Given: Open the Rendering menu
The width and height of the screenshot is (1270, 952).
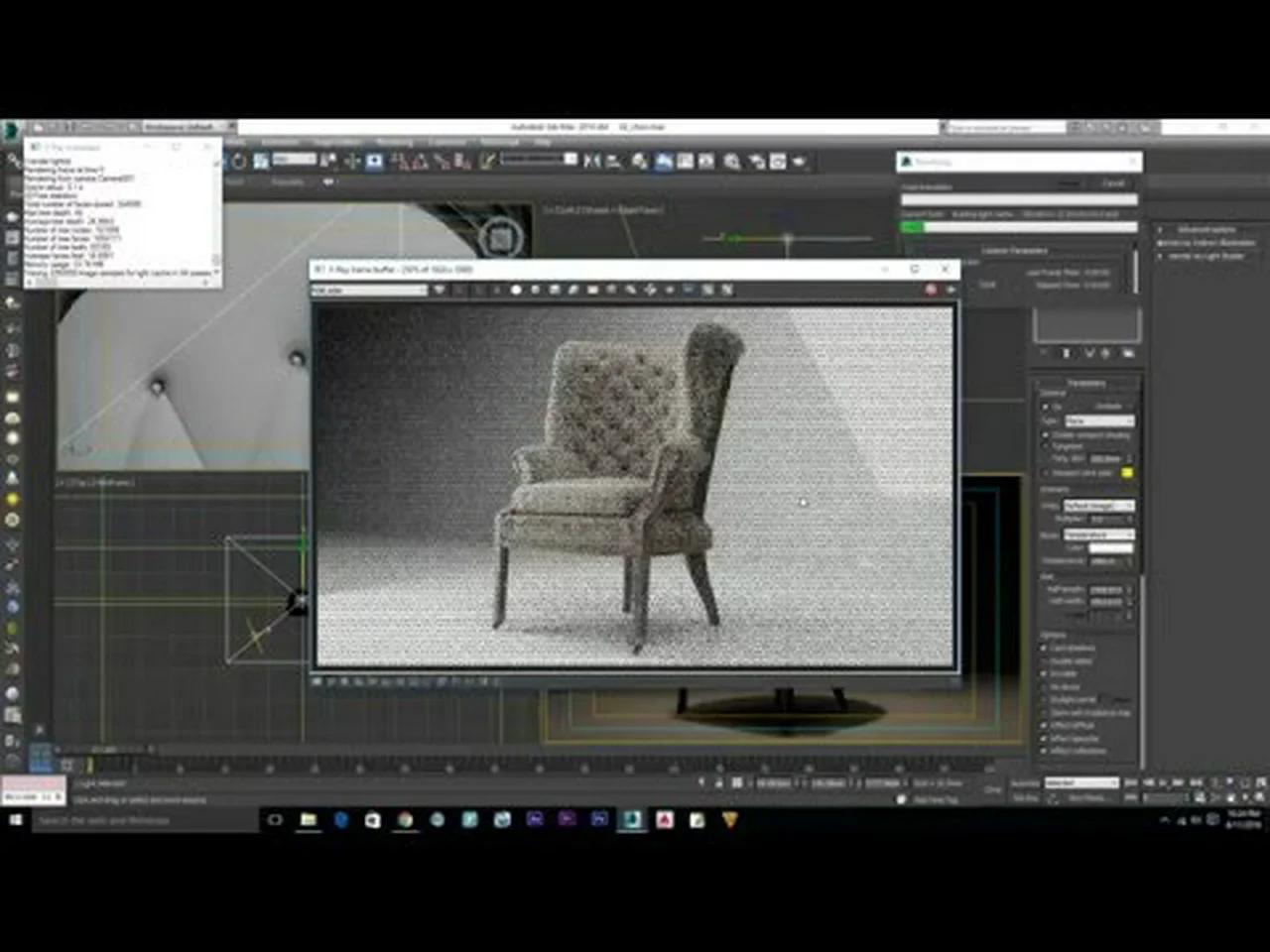Looking at the screenshot, I should [394, 142].
